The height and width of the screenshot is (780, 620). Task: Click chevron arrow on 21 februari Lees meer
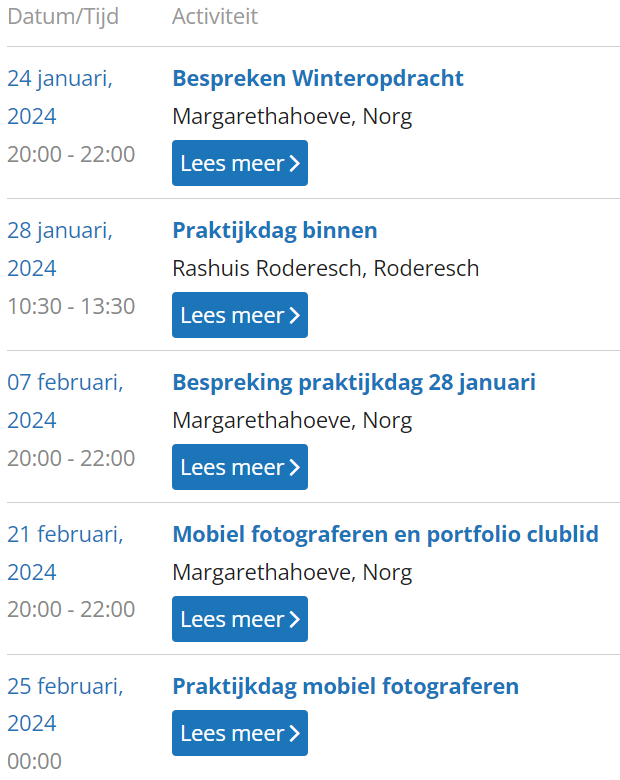[x=295, y=619]
